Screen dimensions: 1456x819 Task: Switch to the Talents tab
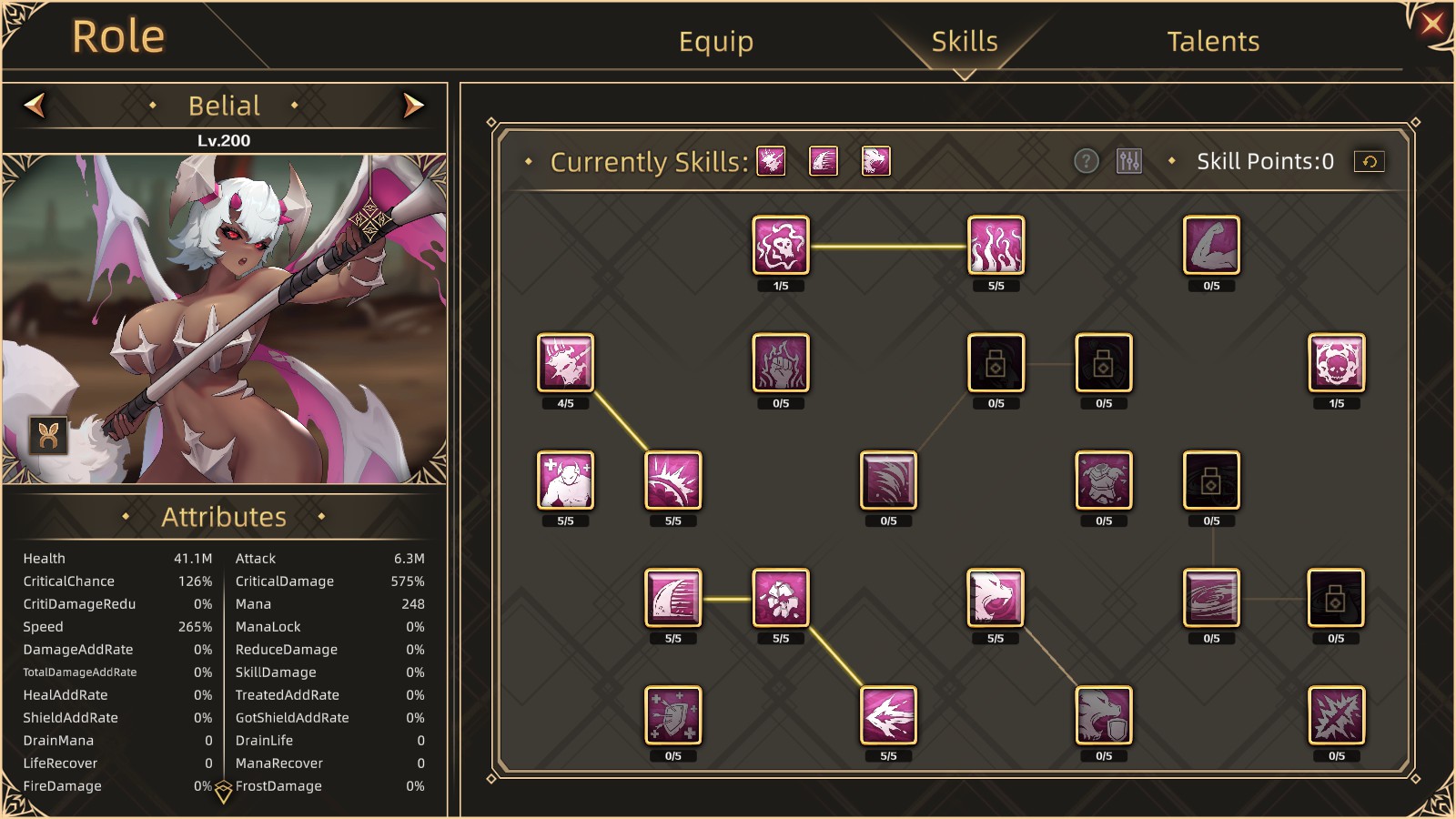coord(1213,41)
